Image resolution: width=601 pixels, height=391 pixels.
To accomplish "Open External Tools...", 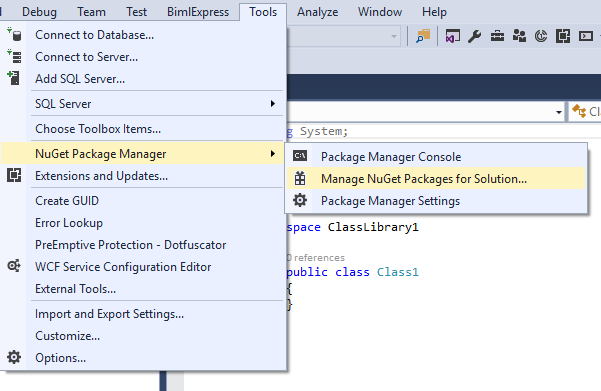I will coord(143,289).
